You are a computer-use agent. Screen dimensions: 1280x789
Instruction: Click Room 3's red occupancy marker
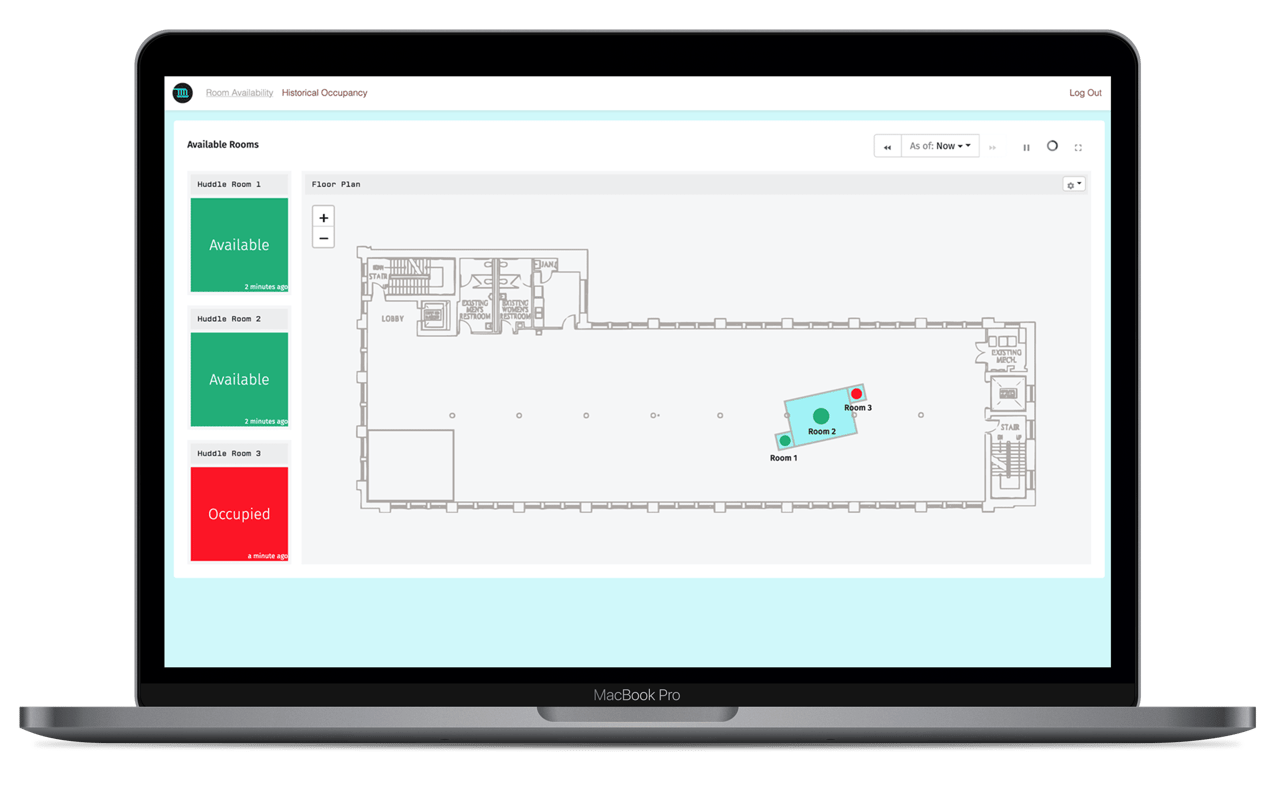[x=856, y=393]
